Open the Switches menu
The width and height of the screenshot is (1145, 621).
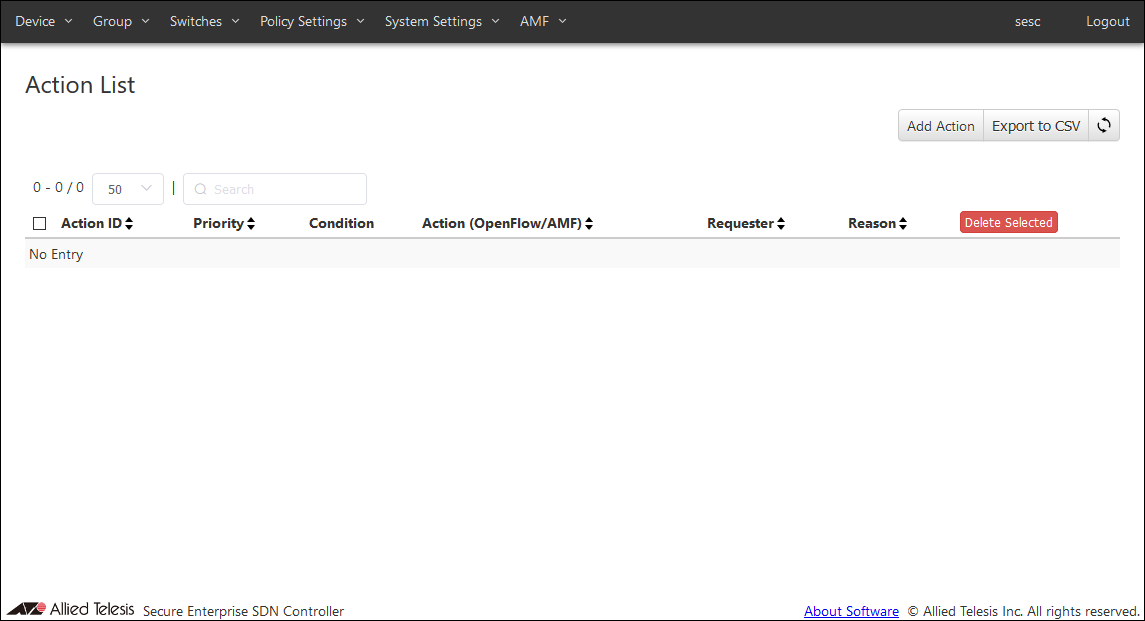pos(204,21)
